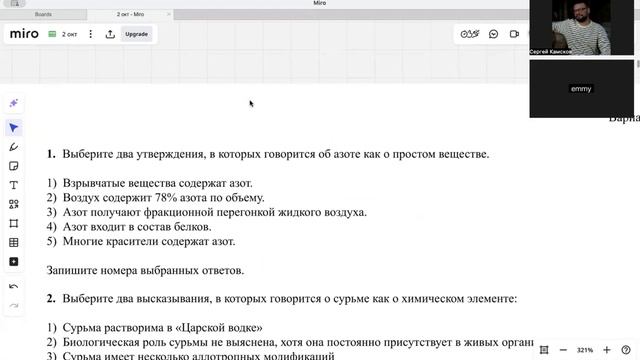Screen dimensions: 640x360
Task: Click 'Азот получают фракционной перегонкой' line
Action: pyautogui.click(x=215, y=212)
